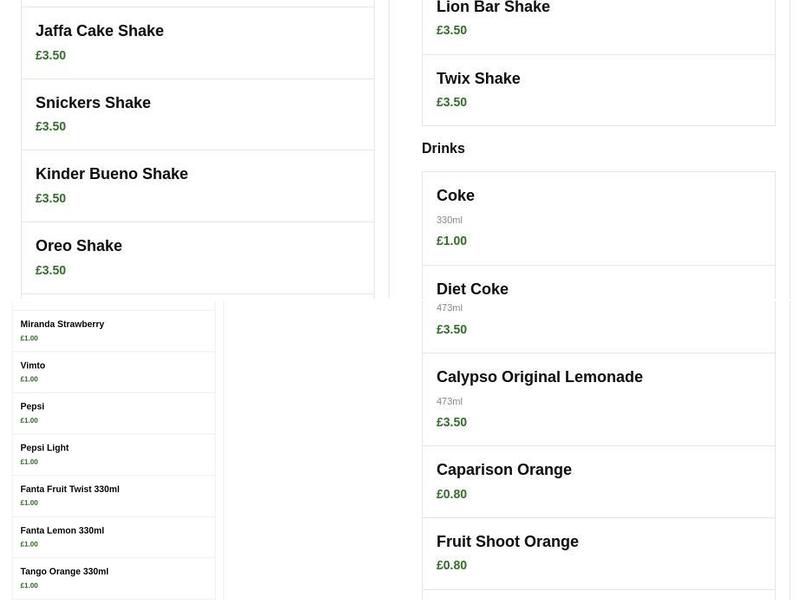This screenshot has height=600, width=800.
Task: Click the £3.50 price under Oreo Shake
Action: pyautogui.click(x=51, y=270)
